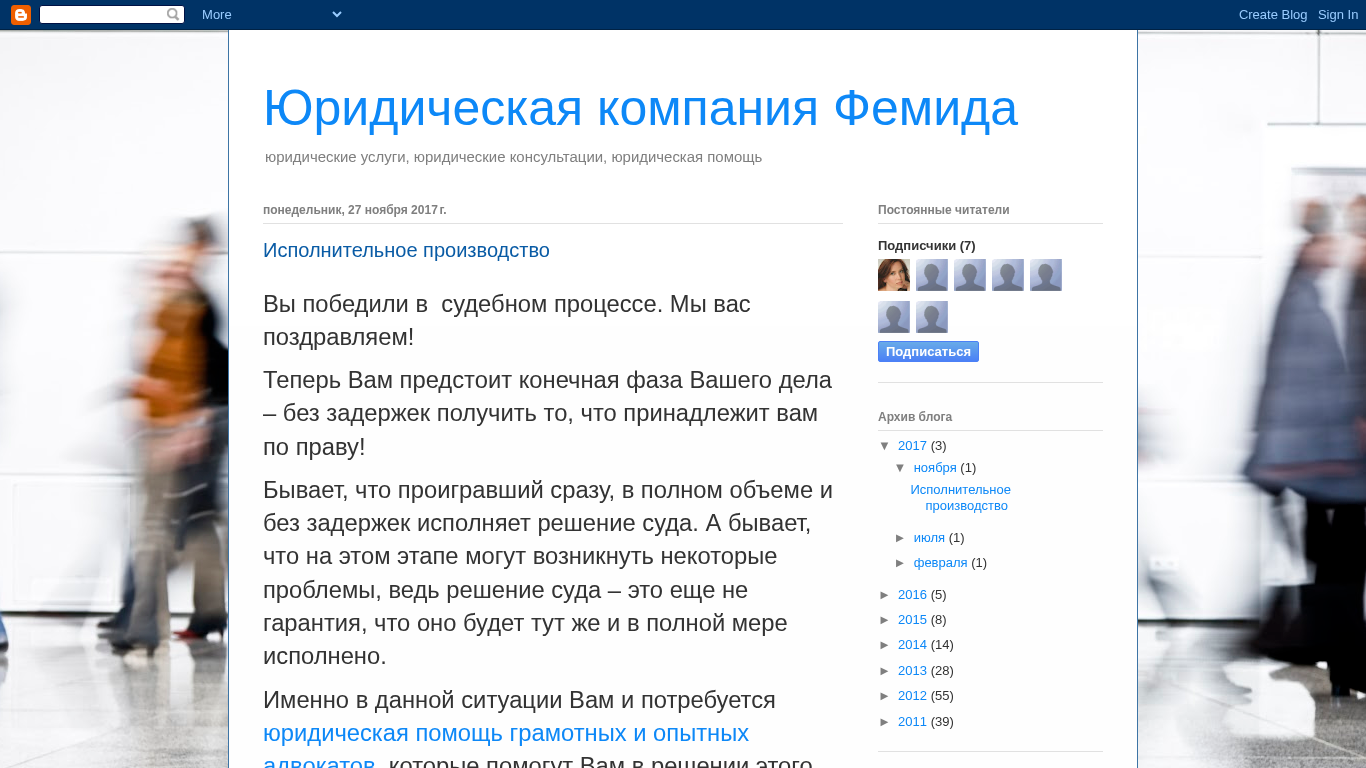The width and height of the screenshot is (1366, 768).
Task: Follow link юридическая помощь грамотных и опытных
Action: pos(506,733)
